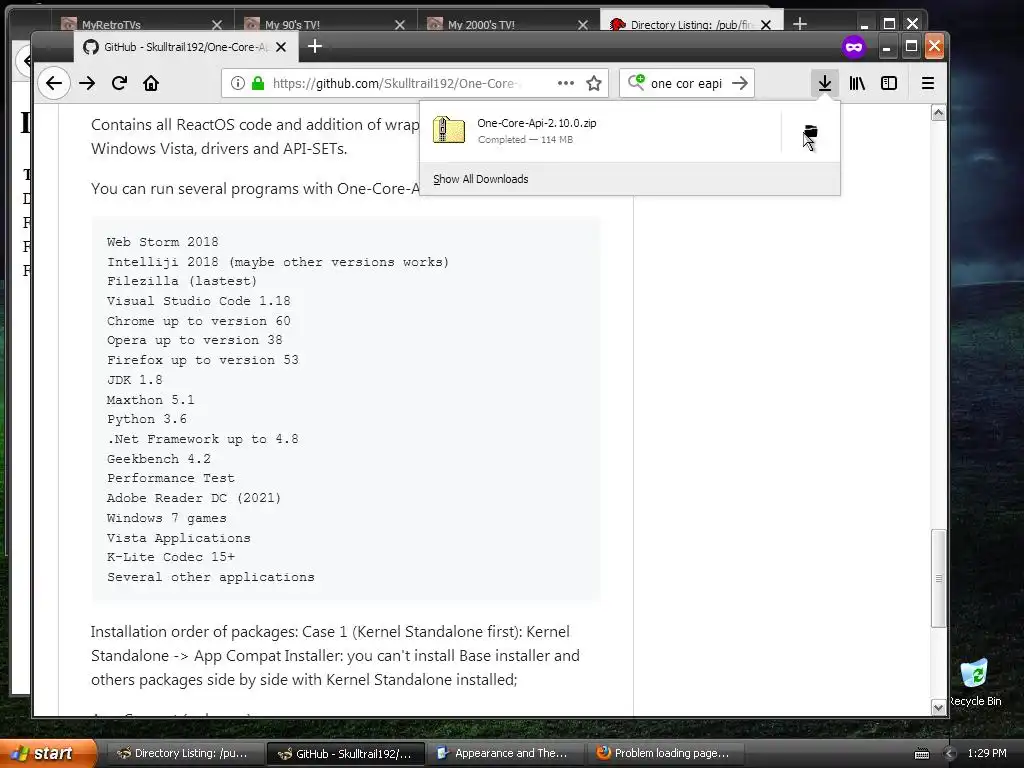Open containing folder for One-Core-Api-2.10.0.zip
The width and height of the screenshot is (1024, 768).
(x=810, y=132)
